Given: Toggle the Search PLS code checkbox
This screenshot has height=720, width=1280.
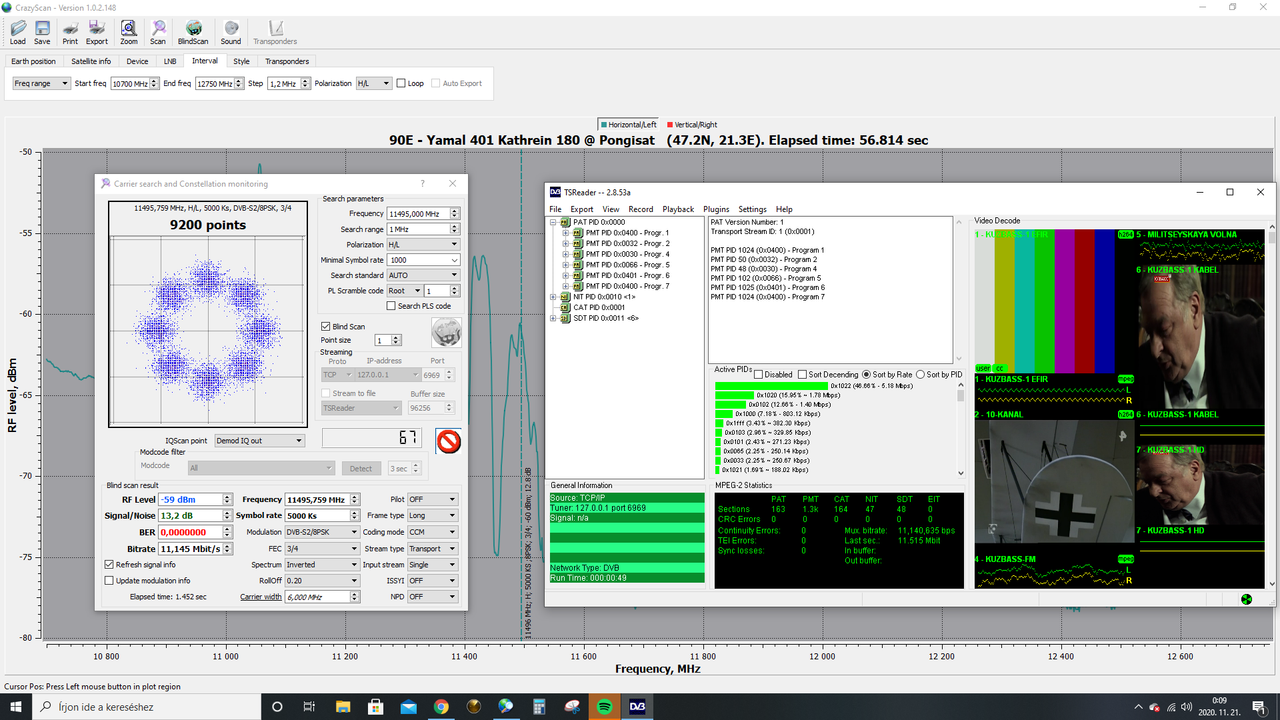Looking at the screenshot, I should pyautogui.click(x=391, y=306).
